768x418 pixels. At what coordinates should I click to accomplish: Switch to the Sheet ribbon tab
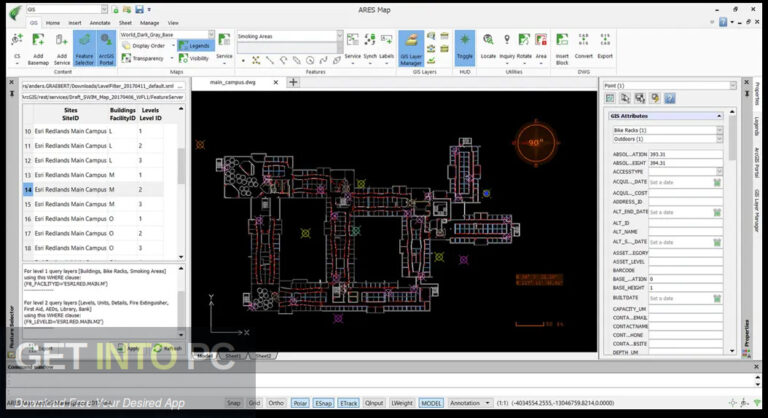(125, 23)
